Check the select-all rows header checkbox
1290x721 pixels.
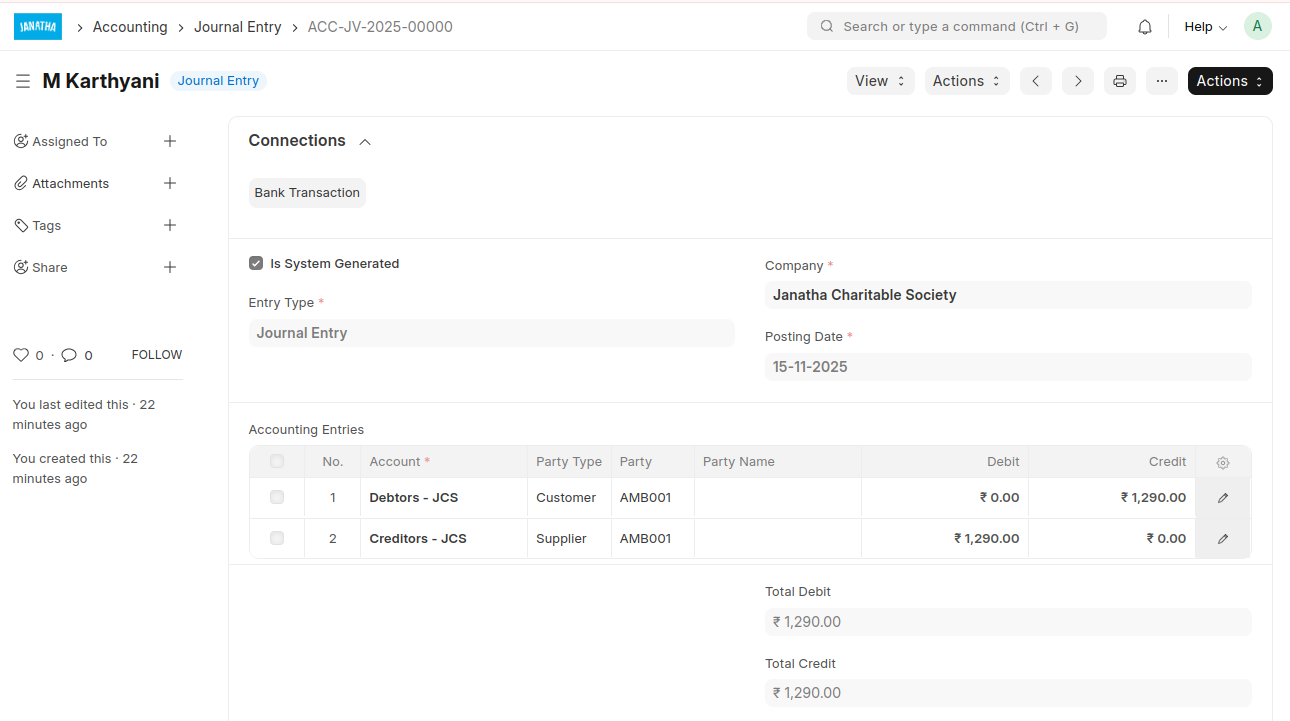[x=277, y=461]
